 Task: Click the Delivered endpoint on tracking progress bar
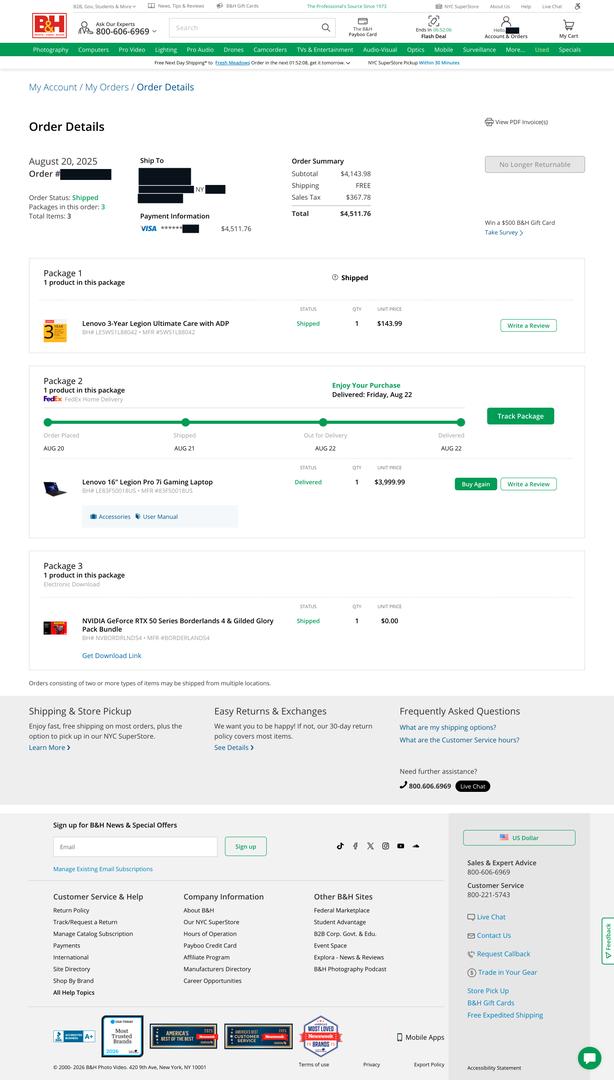(460, 422)
